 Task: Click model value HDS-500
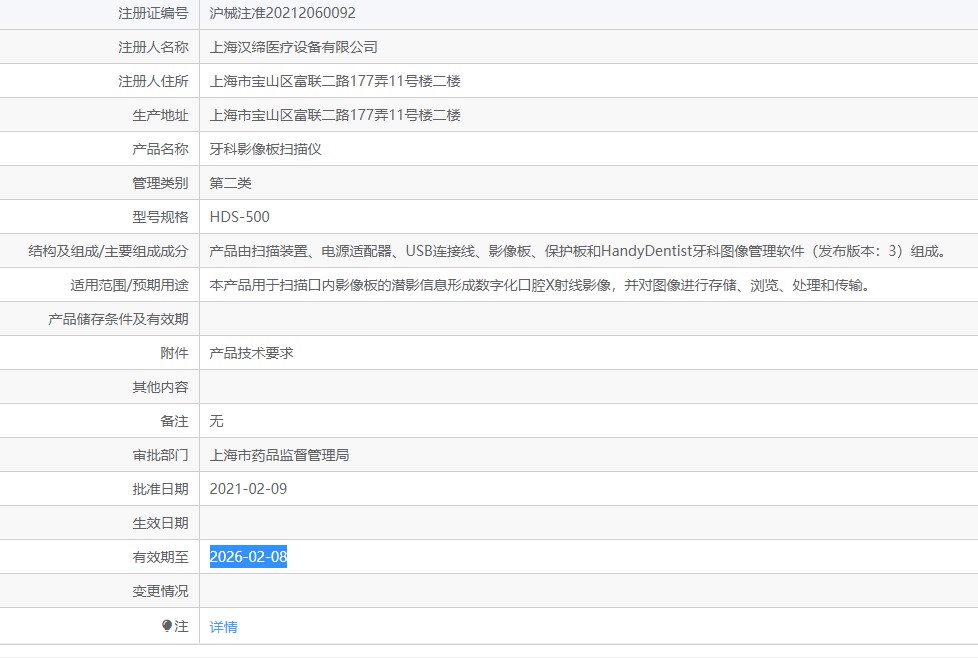point(240,217)
